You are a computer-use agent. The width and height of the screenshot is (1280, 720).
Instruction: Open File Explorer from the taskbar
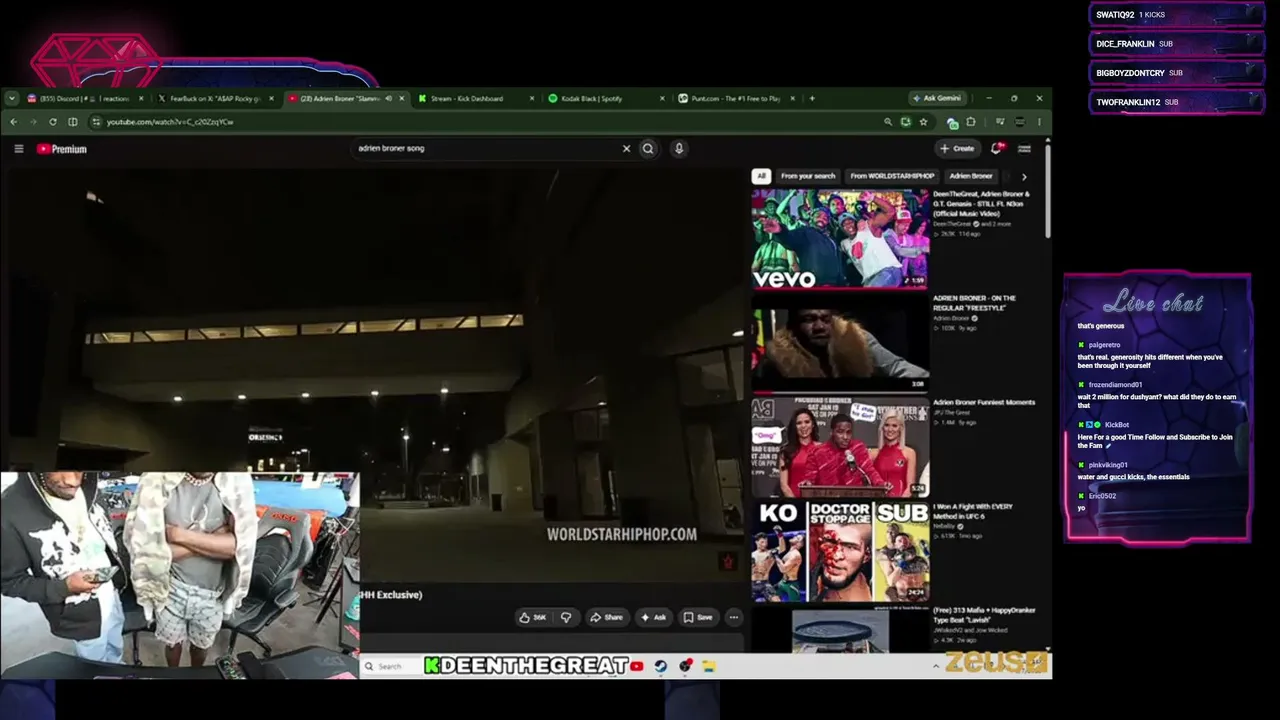tap(708, 666)
